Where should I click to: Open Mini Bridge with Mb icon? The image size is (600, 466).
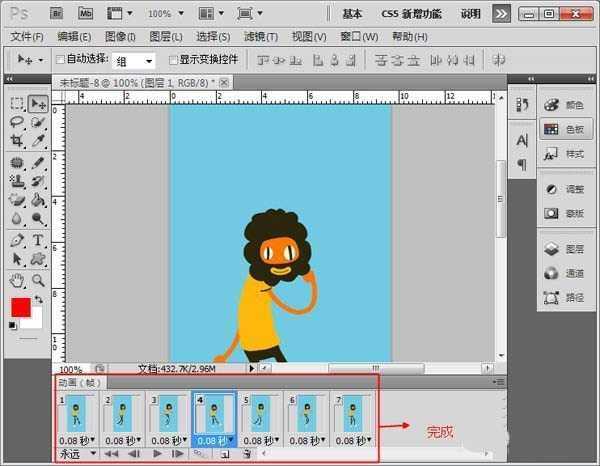click(85, 15)
